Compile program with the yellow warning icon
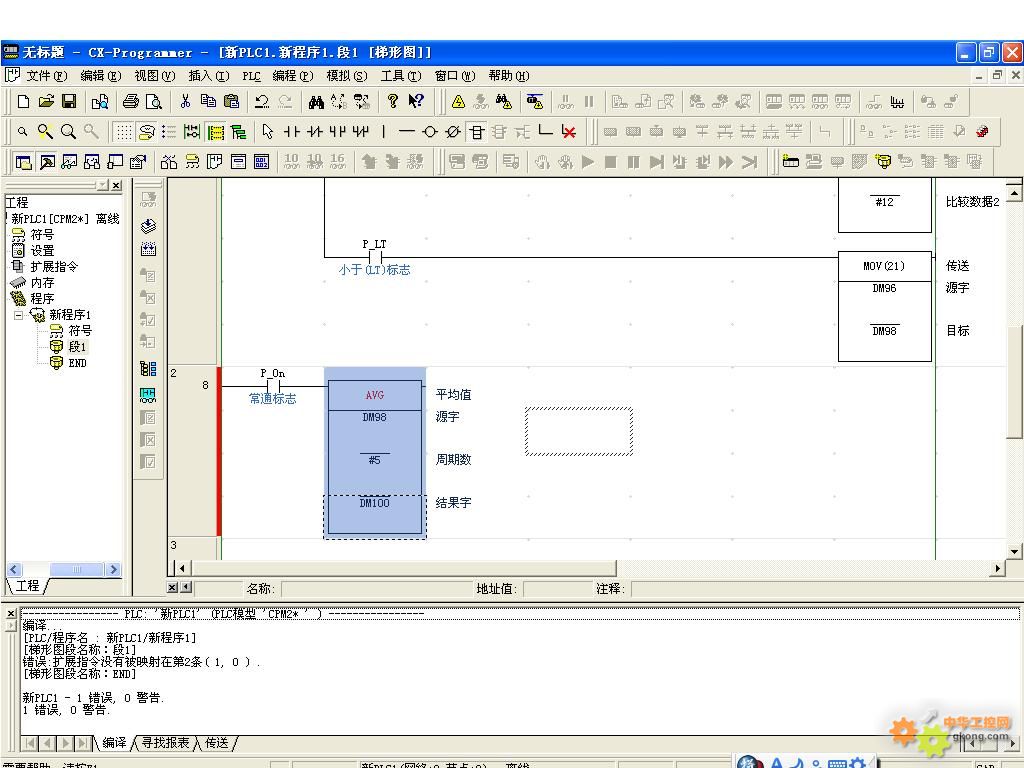The image size is (1024, 768). (458, 101)
